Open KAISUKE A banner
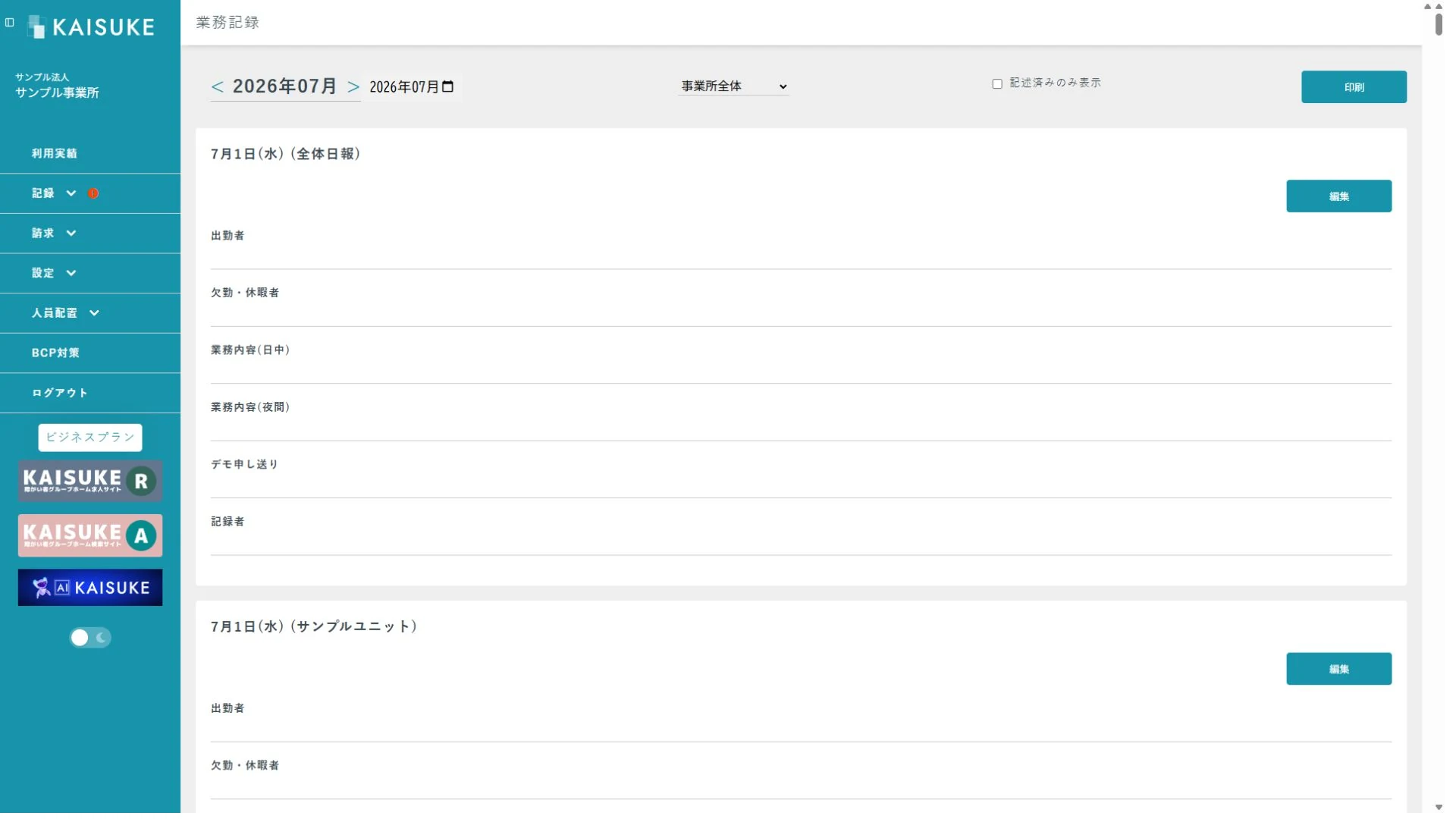Screen dimensions: 1456x819 tap(90, 535)
